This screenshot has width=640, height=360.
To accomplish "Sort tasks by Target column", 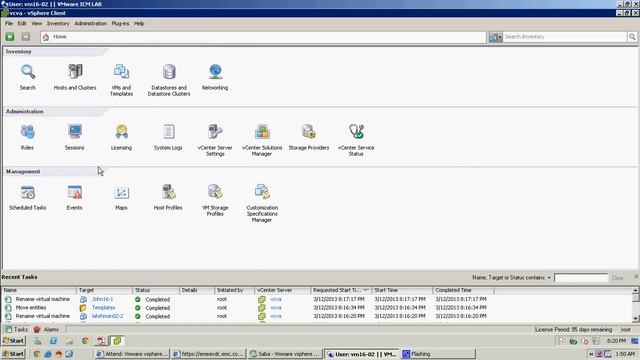I will [104, 290].
